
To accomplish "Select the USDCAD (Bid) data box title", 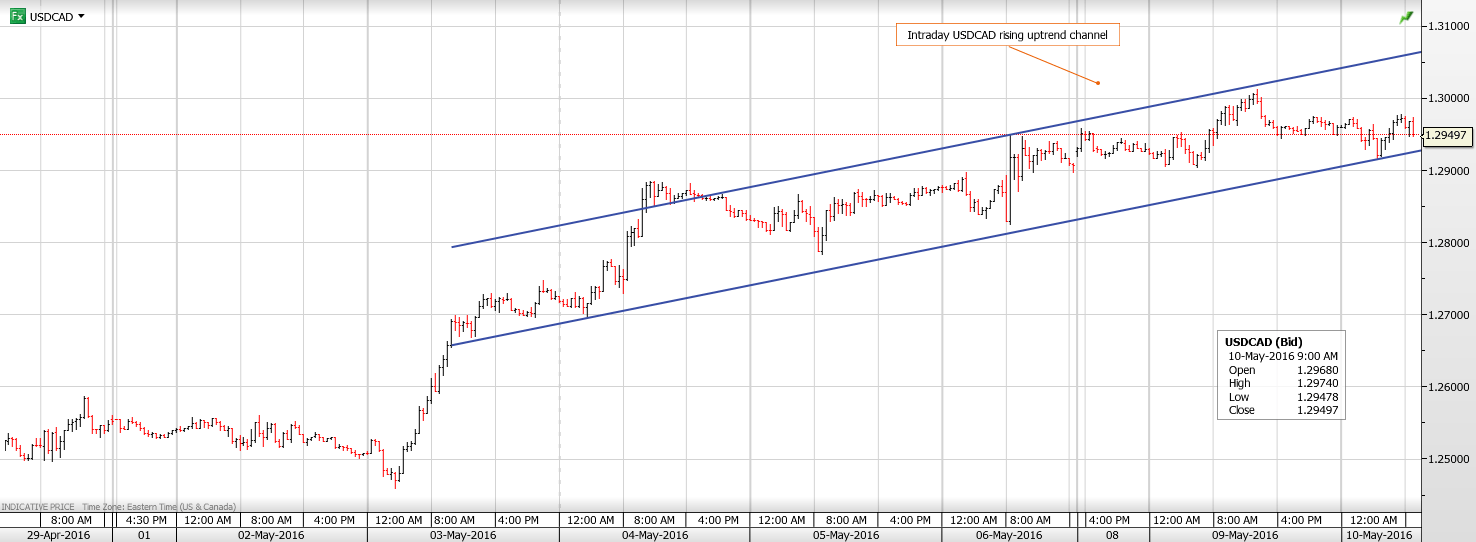I will [x=1264, y=341].
